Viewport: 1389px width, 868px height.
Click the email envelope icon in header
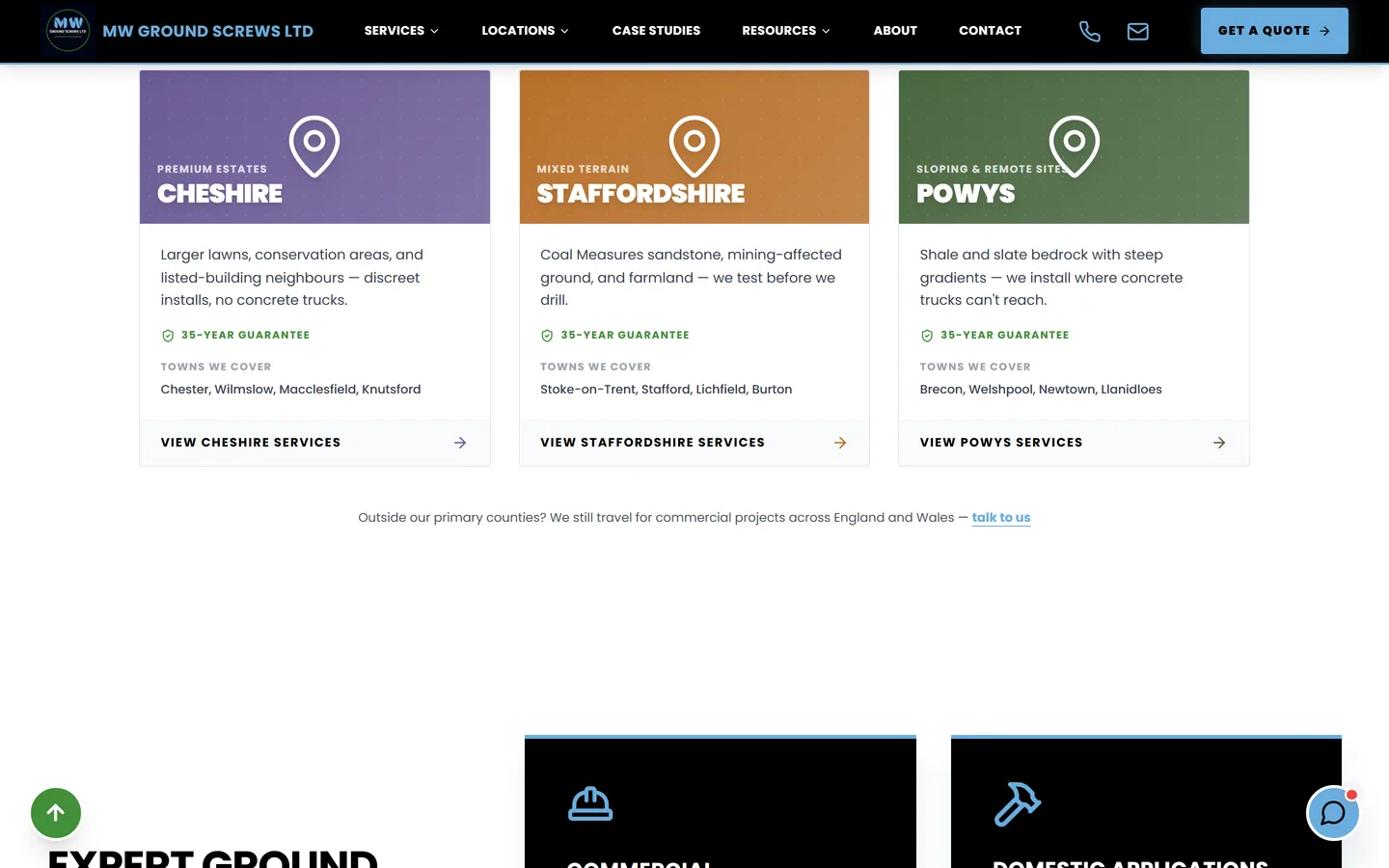pos(1138,32)
